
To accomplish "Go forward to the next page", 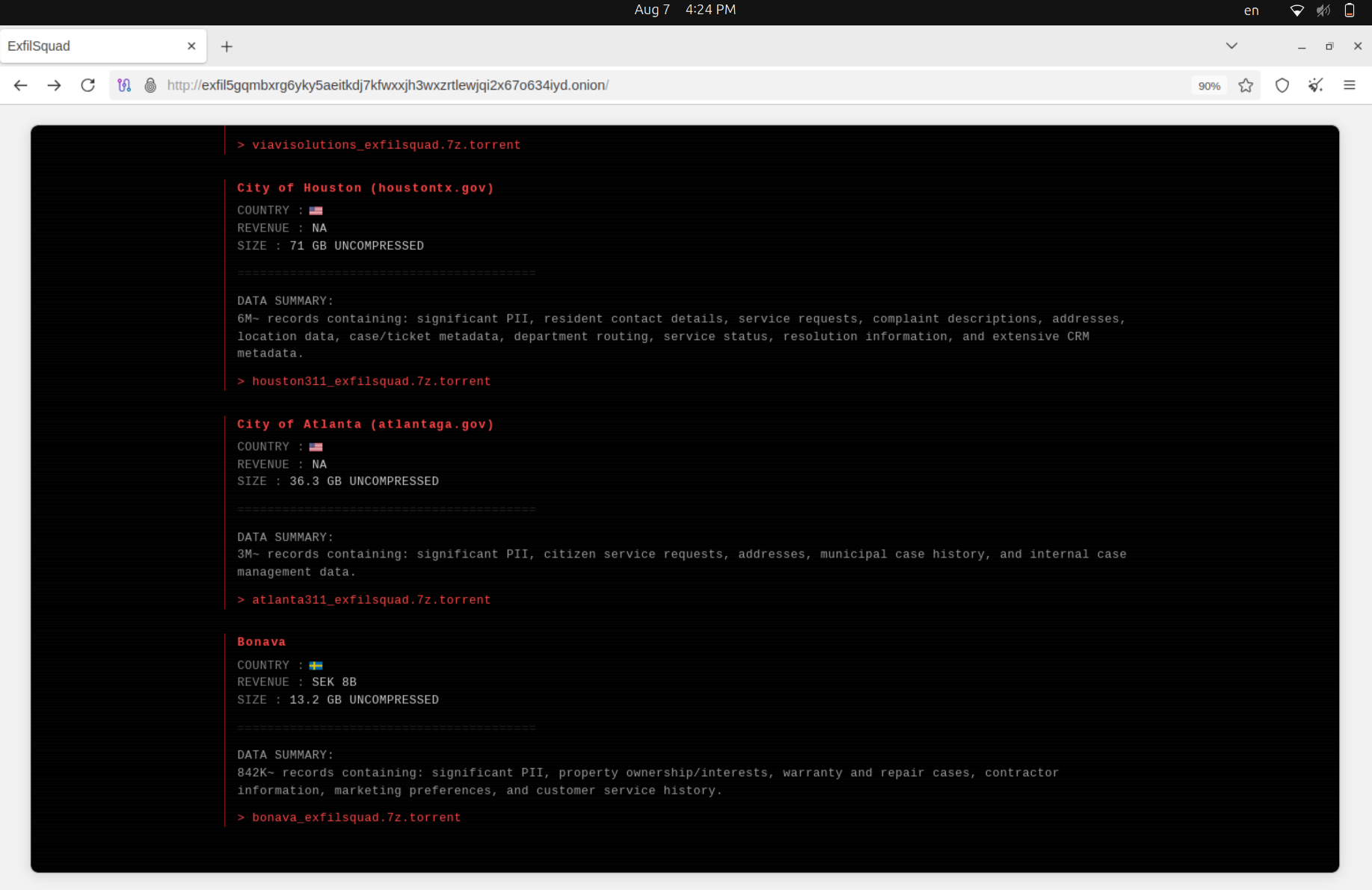I will pos(54,85).
